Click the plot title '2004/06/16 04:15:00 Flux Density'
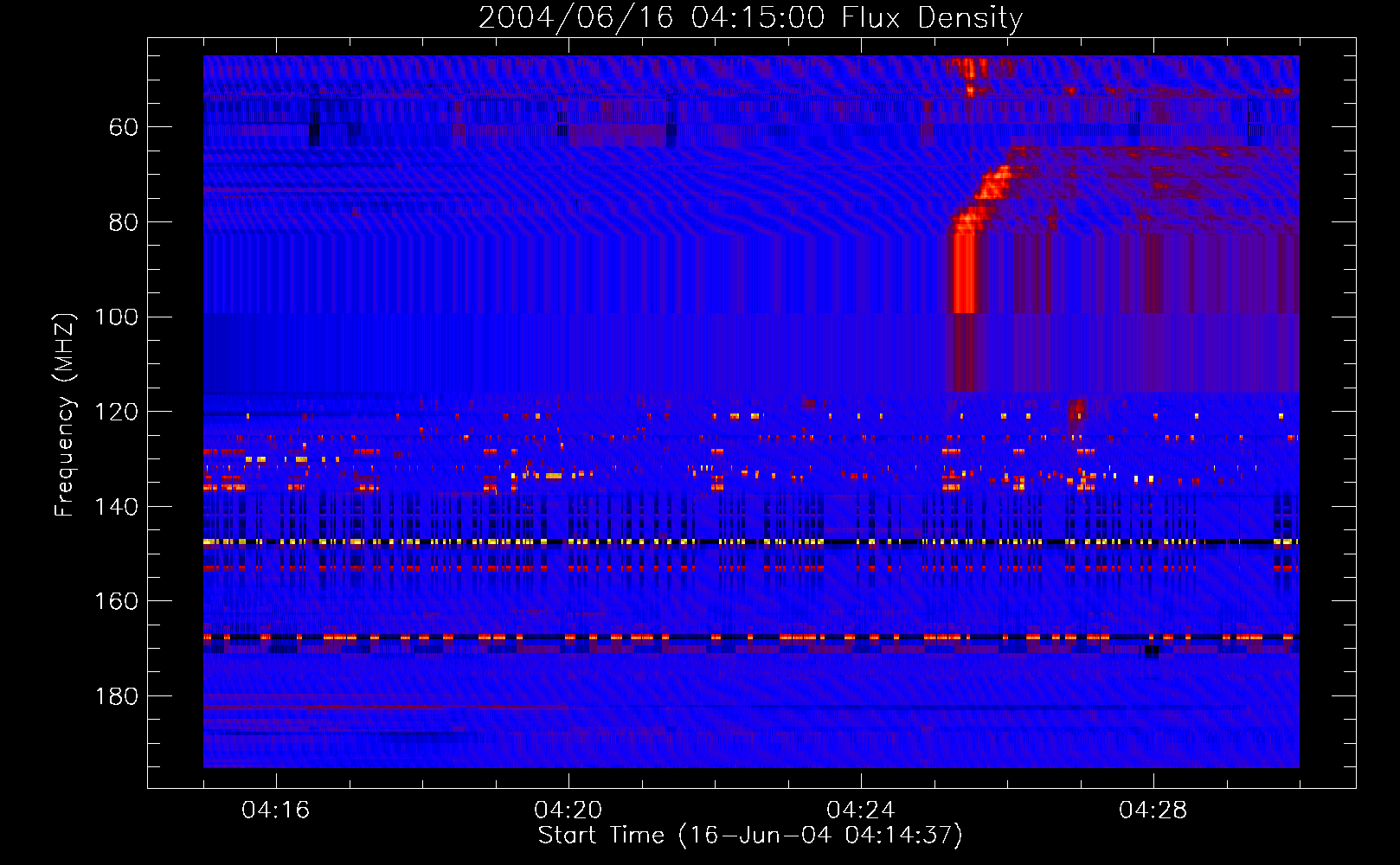The image size is (1400, 865). click(750, 17)
